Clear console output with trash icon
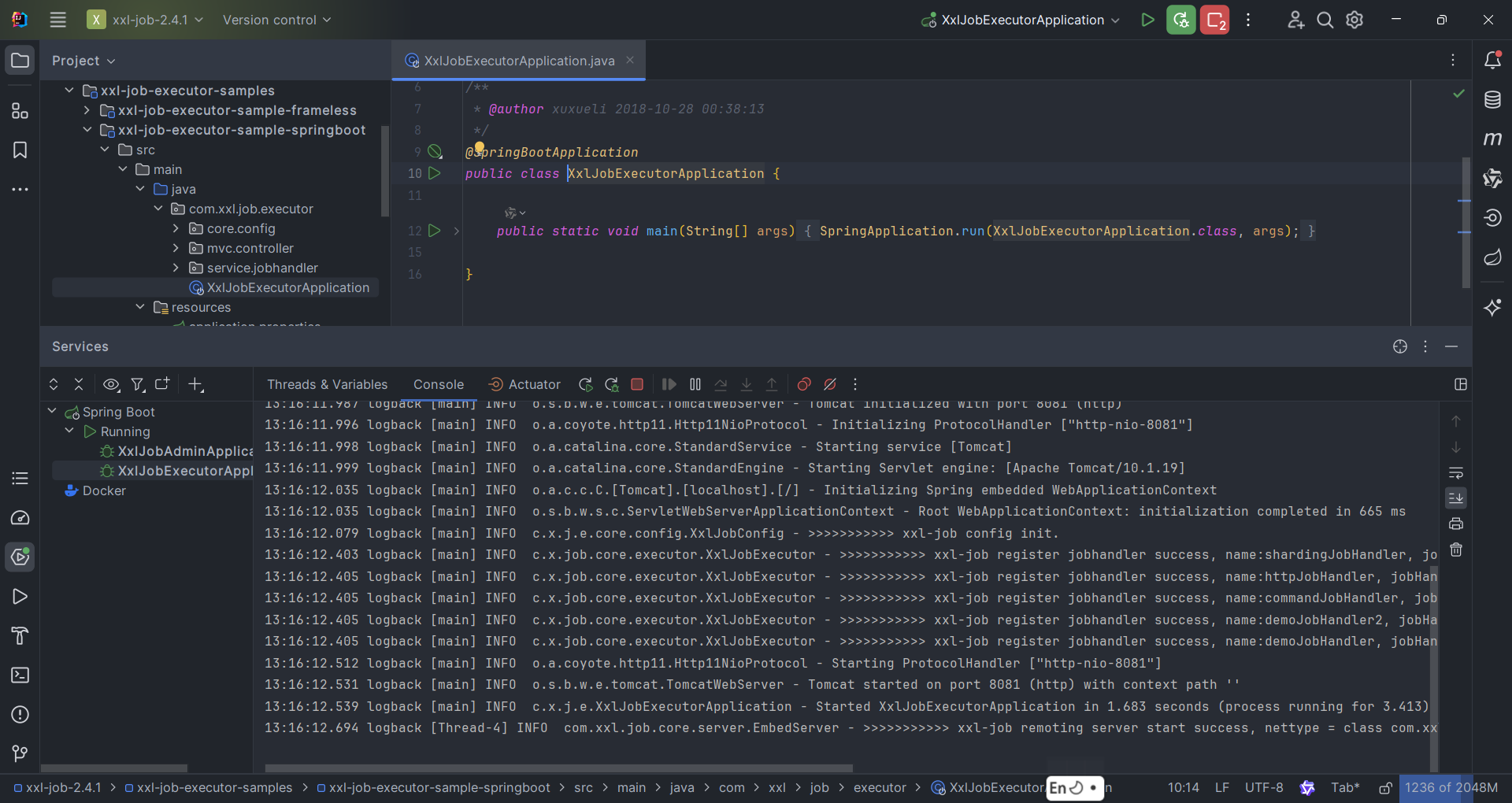 click(1456, 550)
